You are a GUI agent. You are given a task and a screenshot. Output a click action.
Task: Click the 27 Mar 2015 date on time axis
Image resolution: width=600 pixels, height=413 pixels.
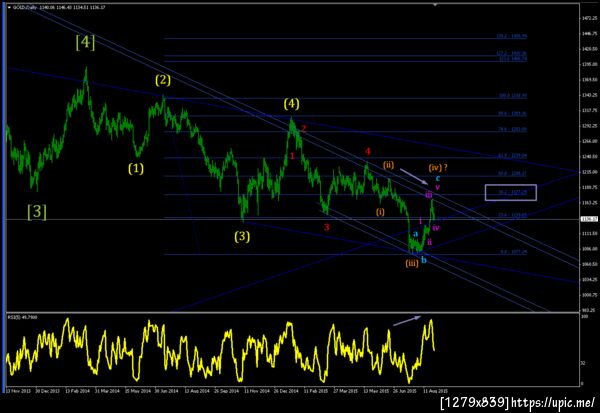point(346,391)
